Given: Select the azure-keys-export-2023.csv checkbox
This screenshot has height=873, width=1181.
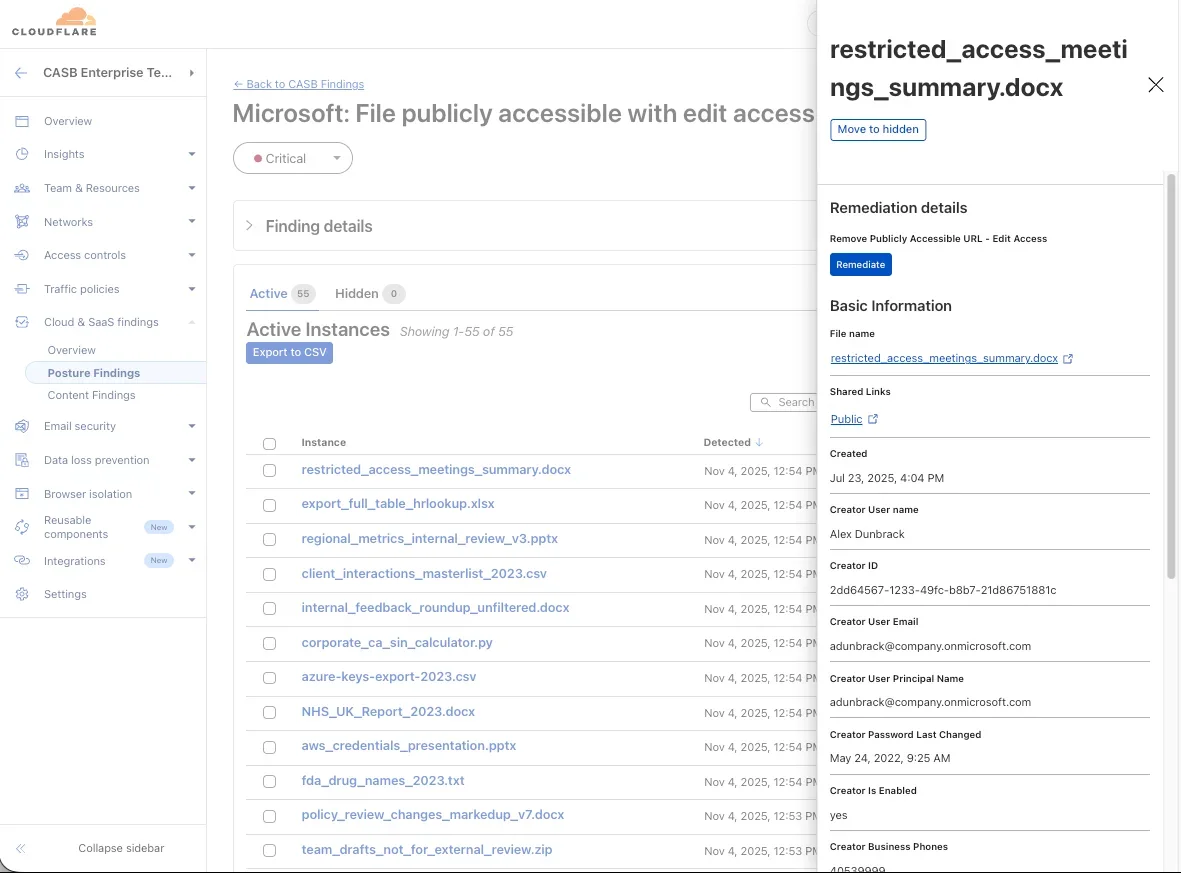Looking at the screenshot, I should [269, 678].
